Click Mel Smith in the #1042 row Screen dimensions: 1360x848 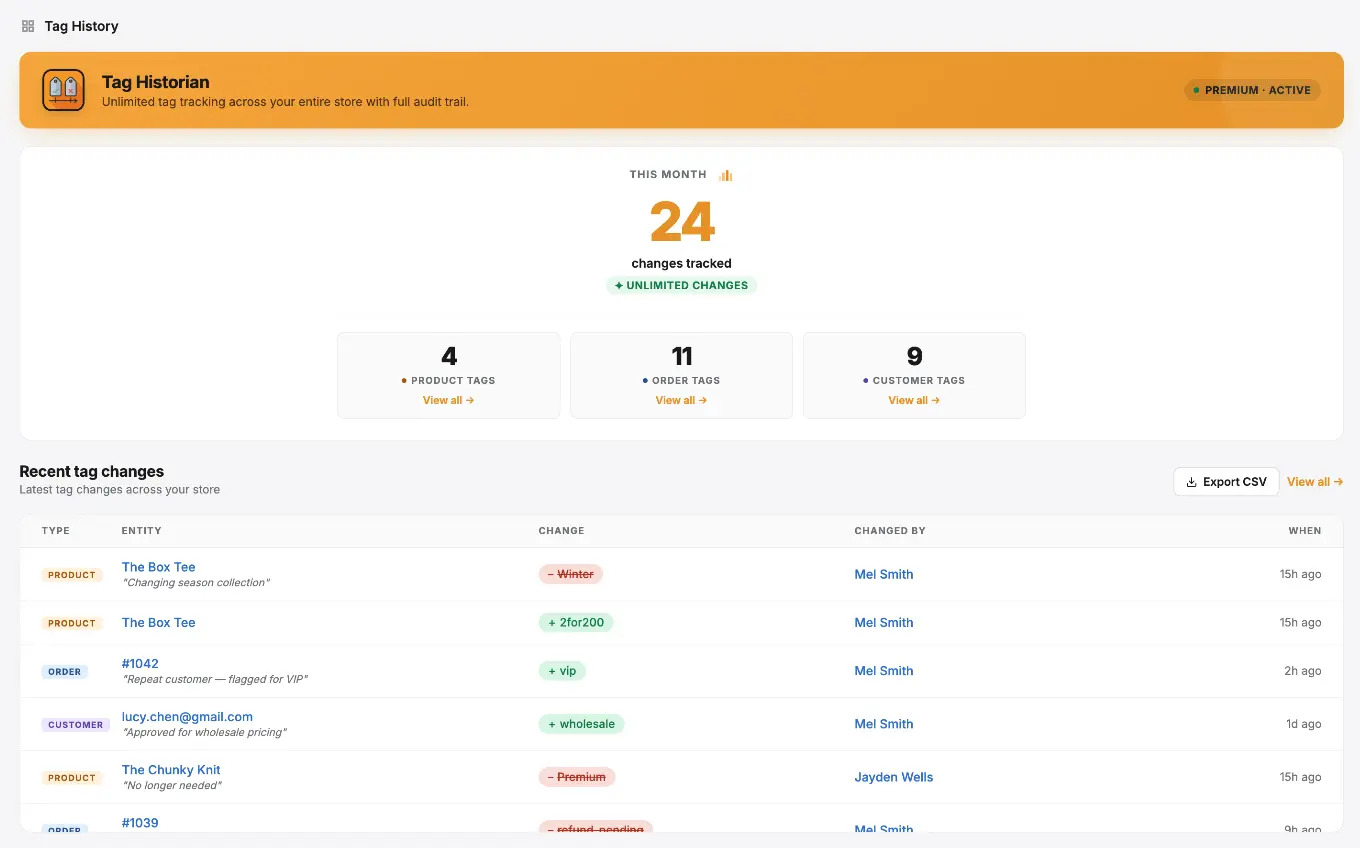pyautogui.click(x=884, y=671)
